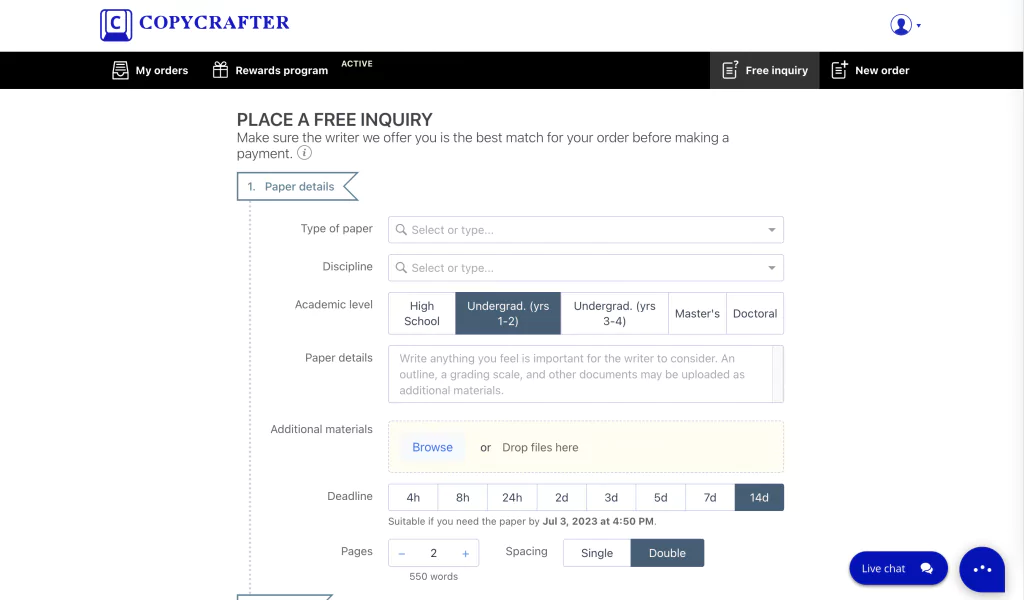Click the Academic level label
Image resolution: width=1024 pixels, height=600 pixels.
(x=334, y=304)
